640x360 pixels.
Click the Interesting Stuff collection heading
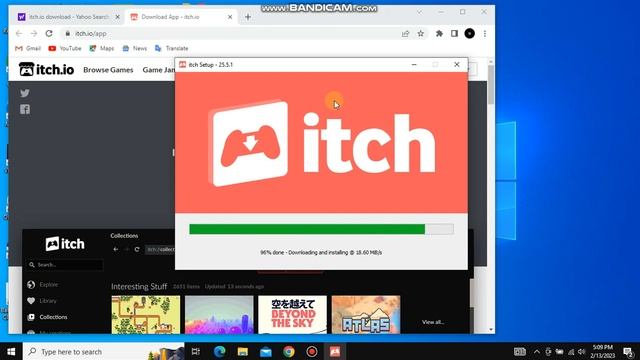click(x=139, y=287)
